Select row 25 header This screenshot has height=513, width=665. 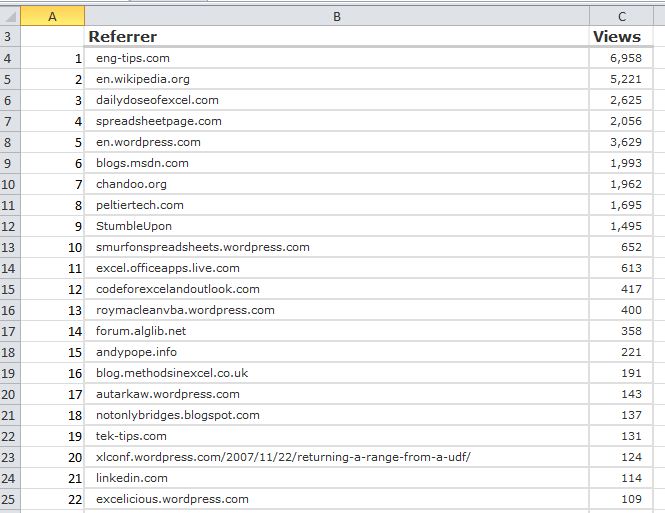pyautogui.click(x=10, y=499)
